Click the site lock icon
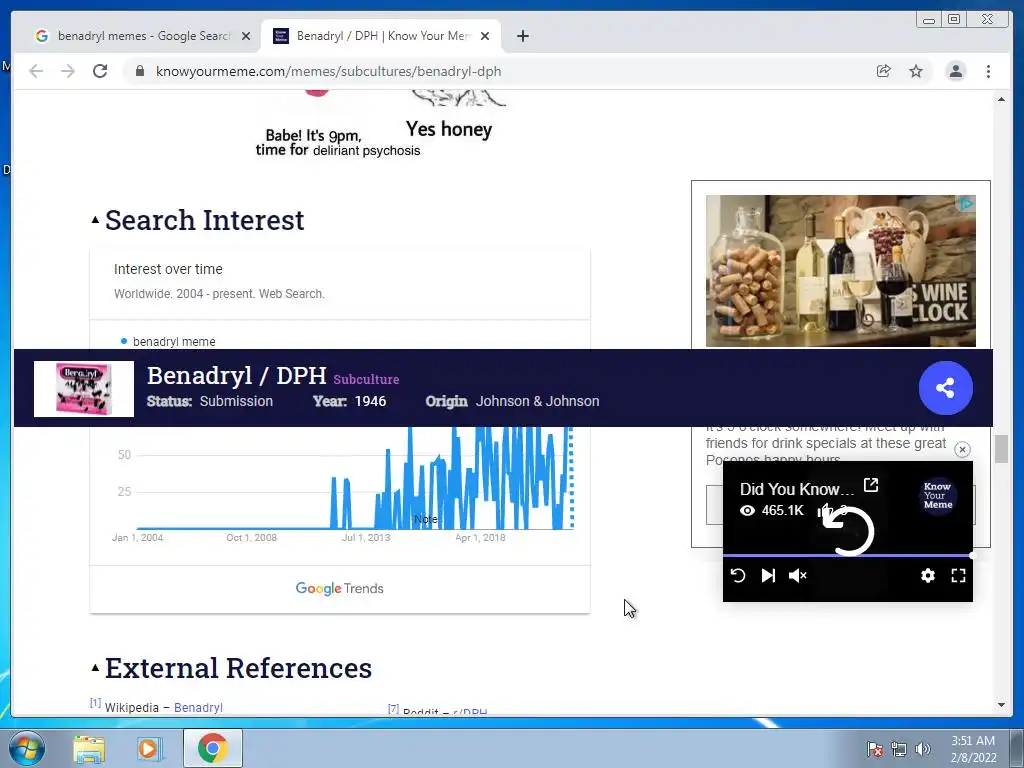This screenshot has width=1024, height=768. point(140,71)
